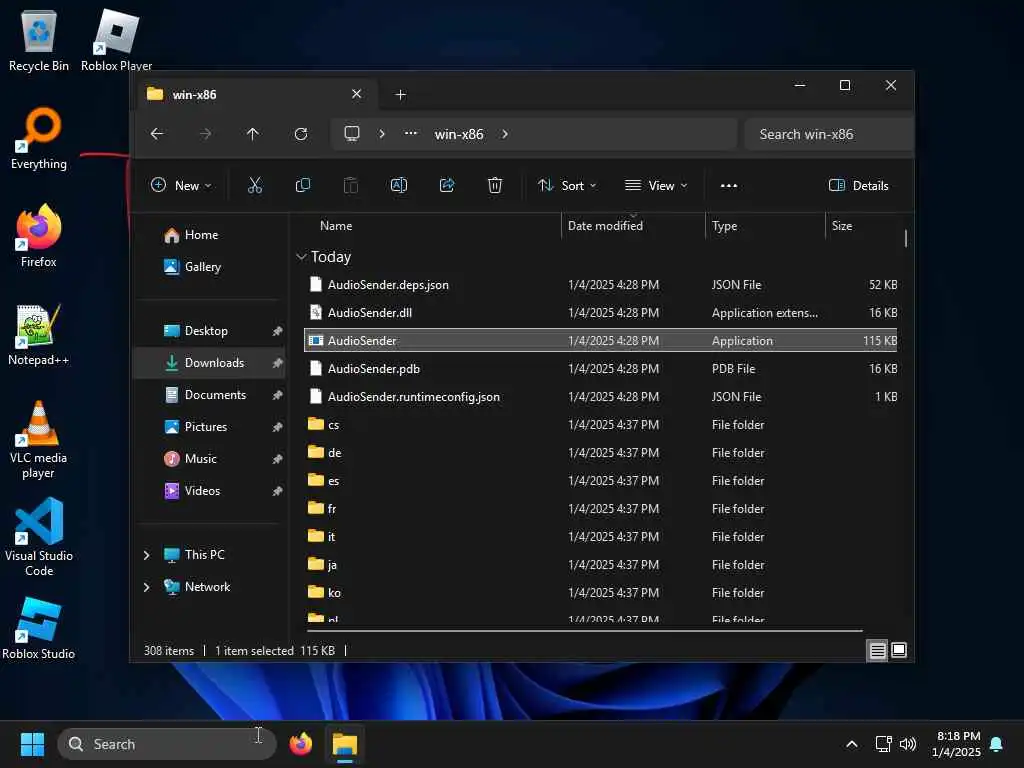Toggle the Details pane

click(x=858, y=185)
